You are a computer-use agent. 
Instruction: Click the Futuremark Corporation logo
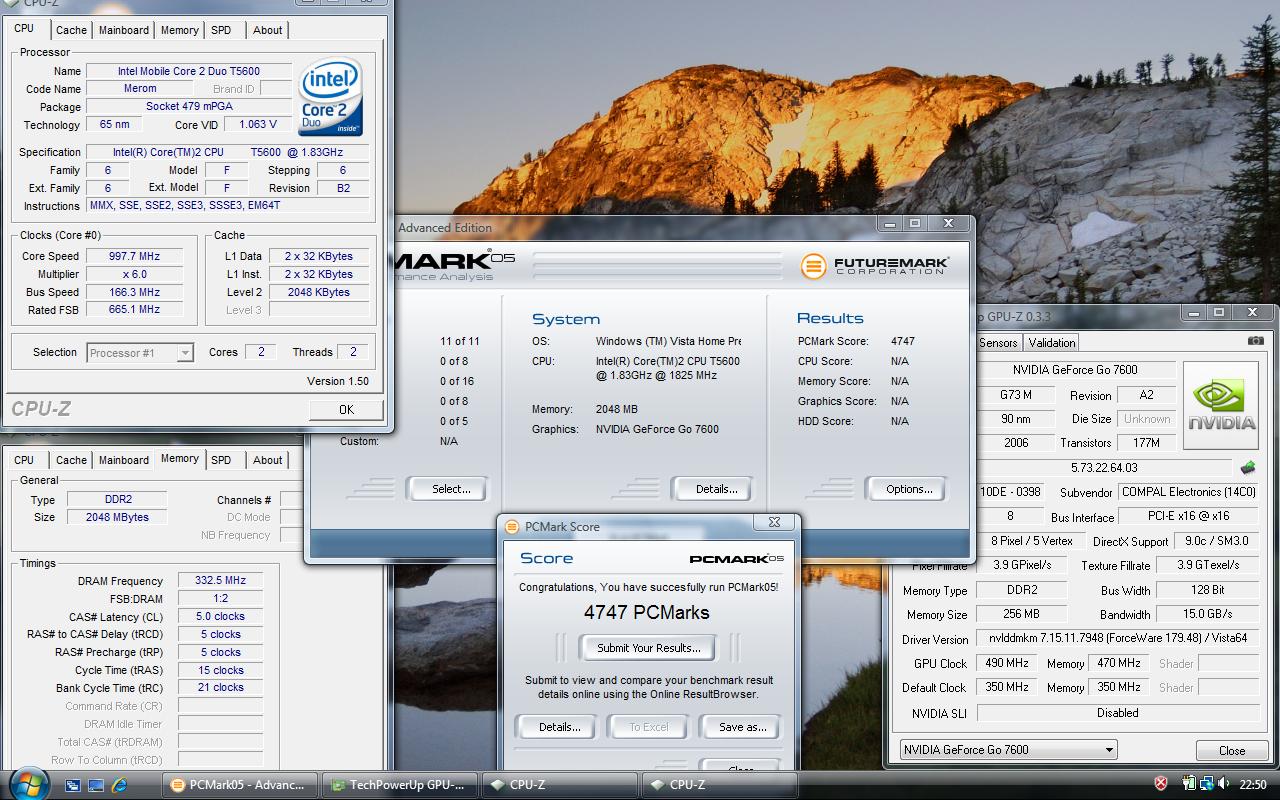pos(875,265)
